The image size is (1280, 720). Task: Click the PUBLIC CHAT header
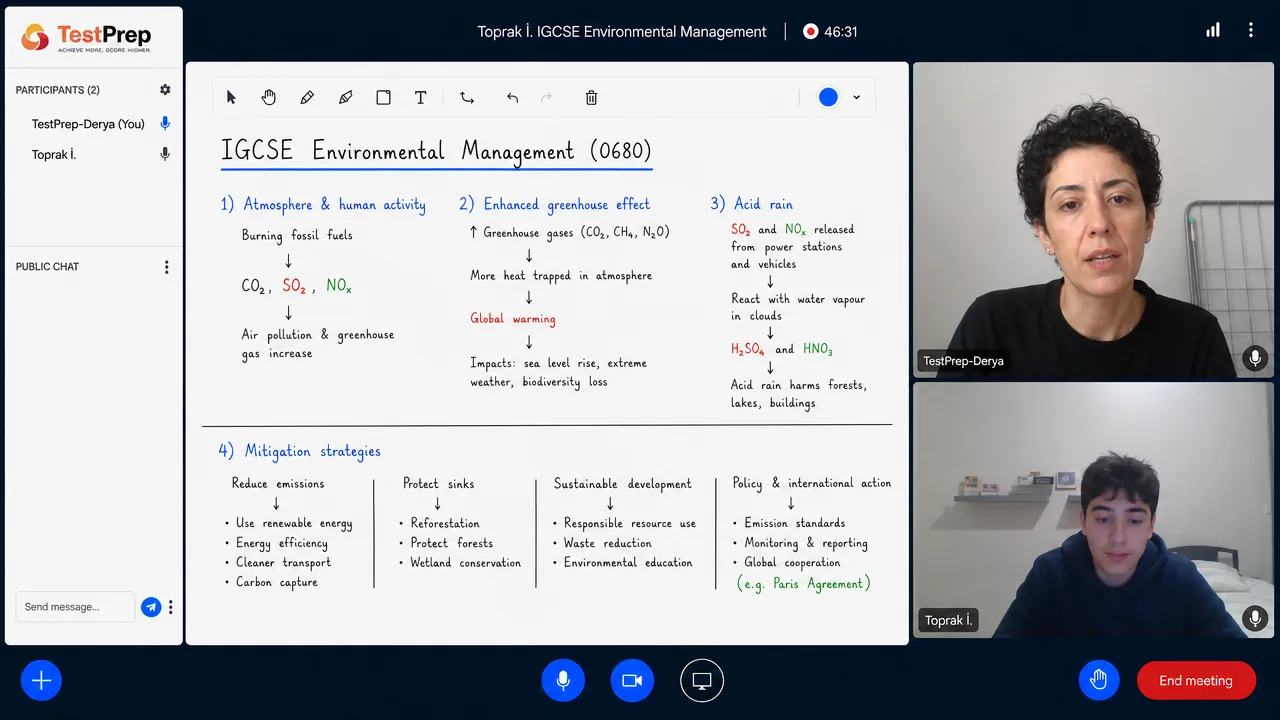(47, 267)
